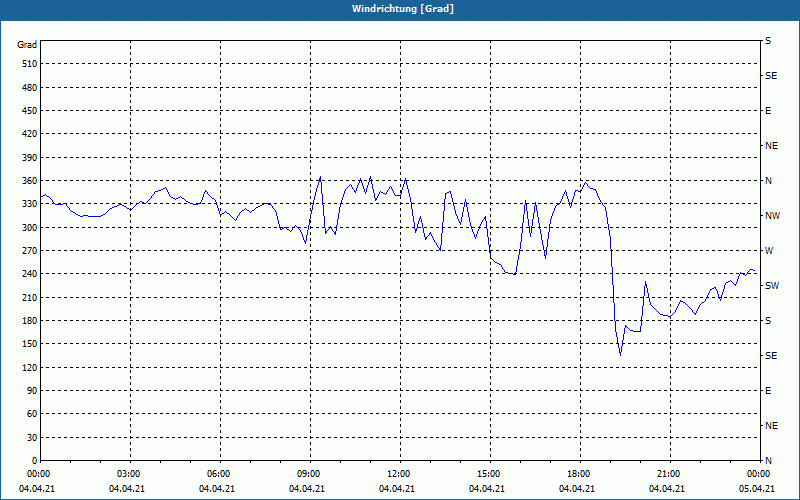Click the chart title "Windrichtung [Grad]"
This screenshot has height=500, width=800.
tap(403, 9)
